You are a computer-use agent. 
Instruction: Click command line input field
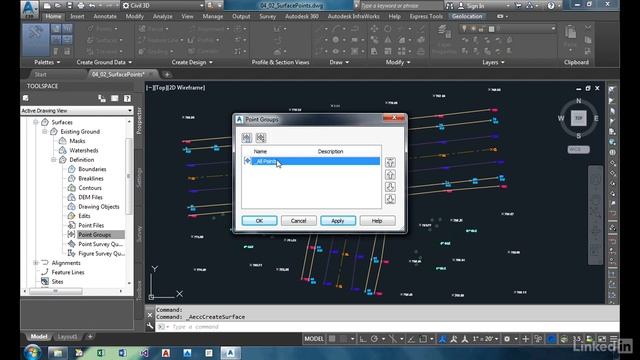pos(384,327)
